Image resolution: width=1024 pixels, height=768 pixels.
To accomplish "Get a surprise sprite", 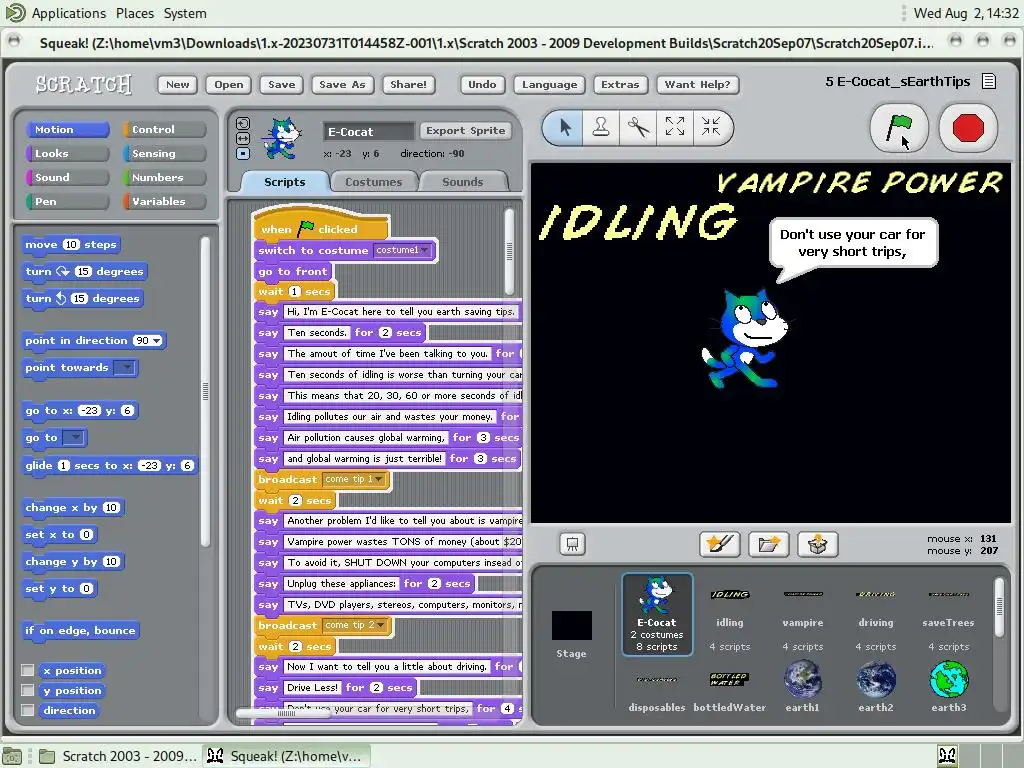I will pos(818,544).
